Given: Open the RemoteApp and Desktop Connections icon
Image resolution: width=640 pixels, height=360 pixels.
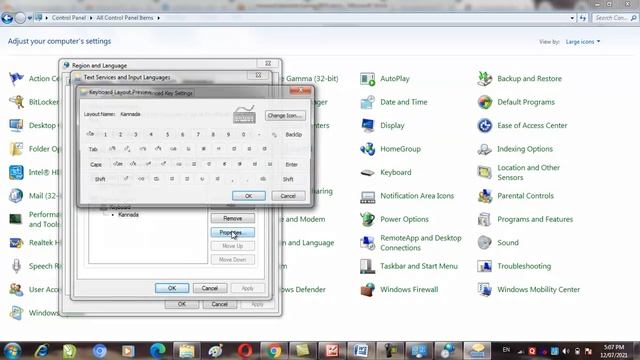Looking at the screenshot, I should [367, 243].
